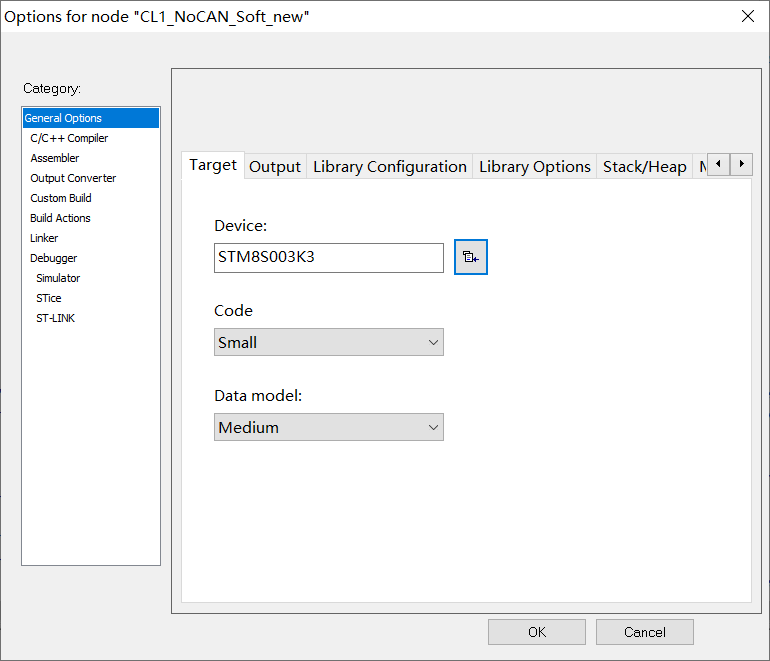The image size is (770, 661).
Task: Select C/C++ Compiler category
Action: pos(69,138)
